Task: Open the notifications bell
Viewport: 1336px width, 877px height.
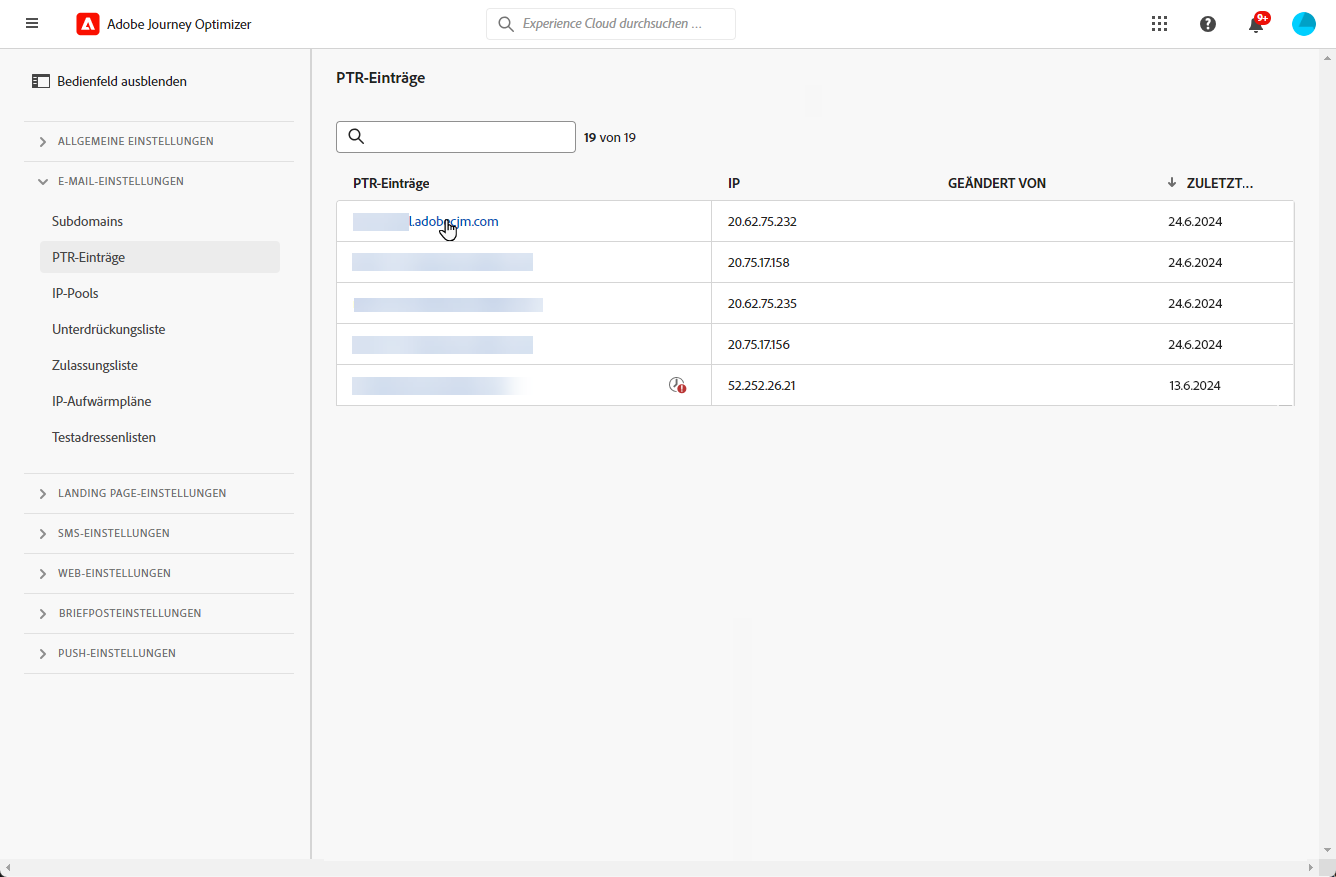Action: pyautogui.click(x=1256, y=25)
